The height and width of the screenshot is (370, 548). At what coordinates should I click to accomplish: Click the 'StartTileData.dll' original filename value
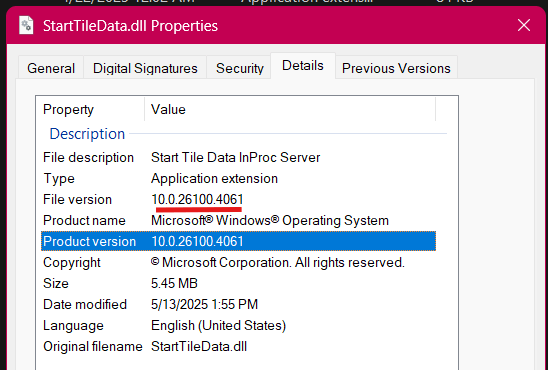(x=199, y=346)
